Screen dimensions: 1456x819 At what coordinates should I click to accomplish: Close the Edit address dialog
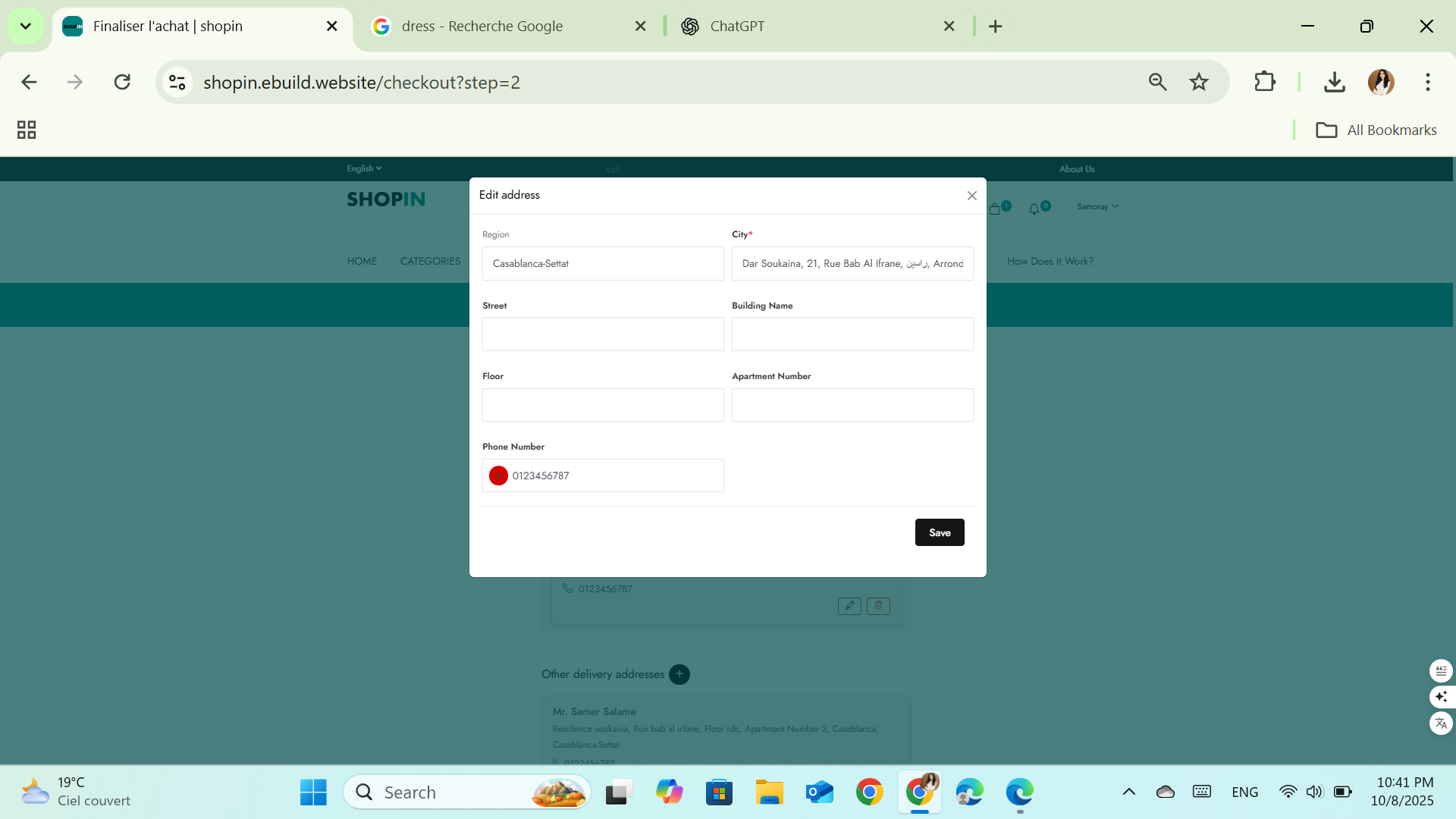(971, 196)
